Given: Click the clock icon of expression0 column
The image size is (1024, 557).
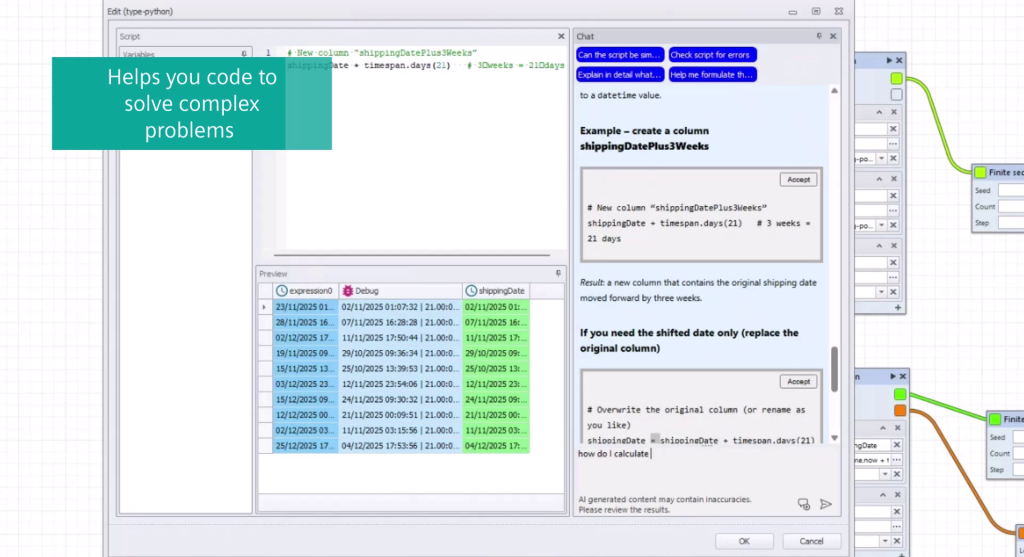Looking at the screenshot, I should pyautogui.click(x=281, y=291).
